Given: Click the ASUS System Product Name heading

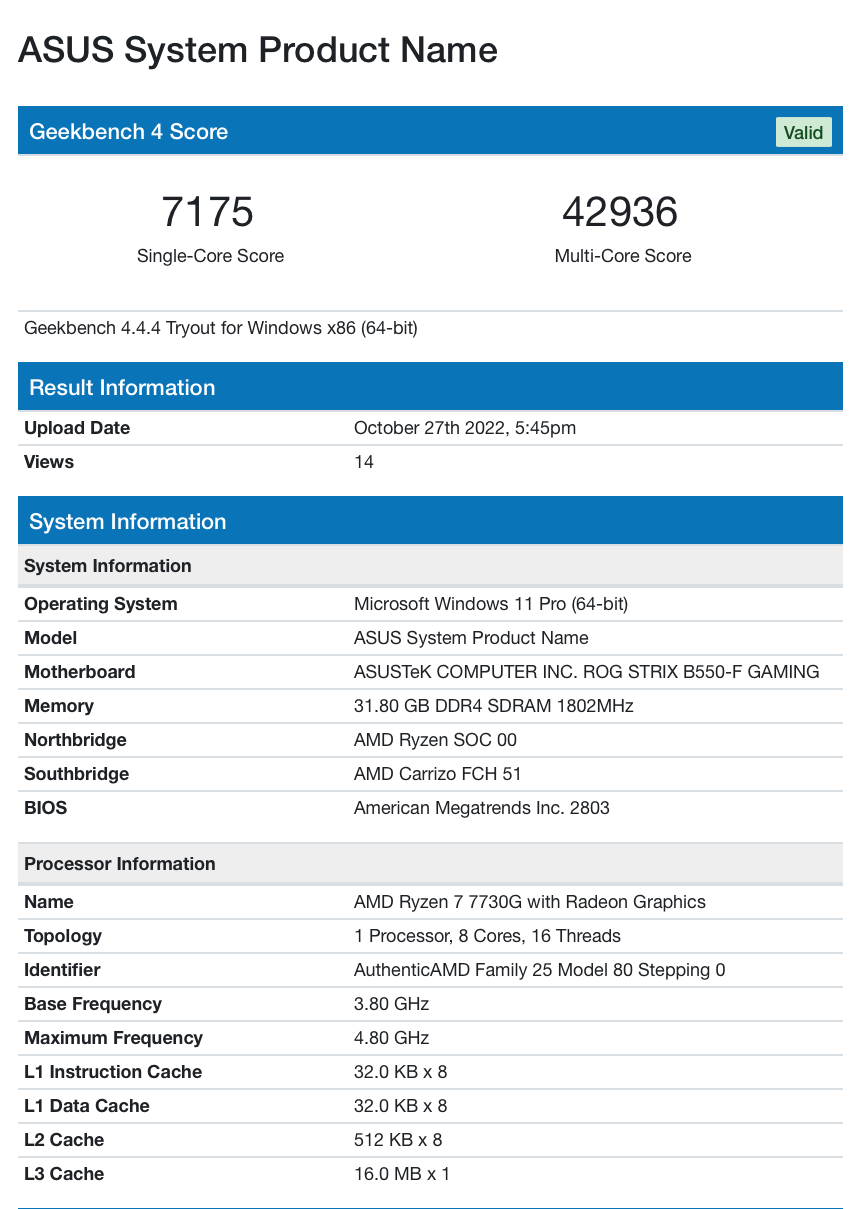Looking at the screenshot, I should [x=257, y=50].
